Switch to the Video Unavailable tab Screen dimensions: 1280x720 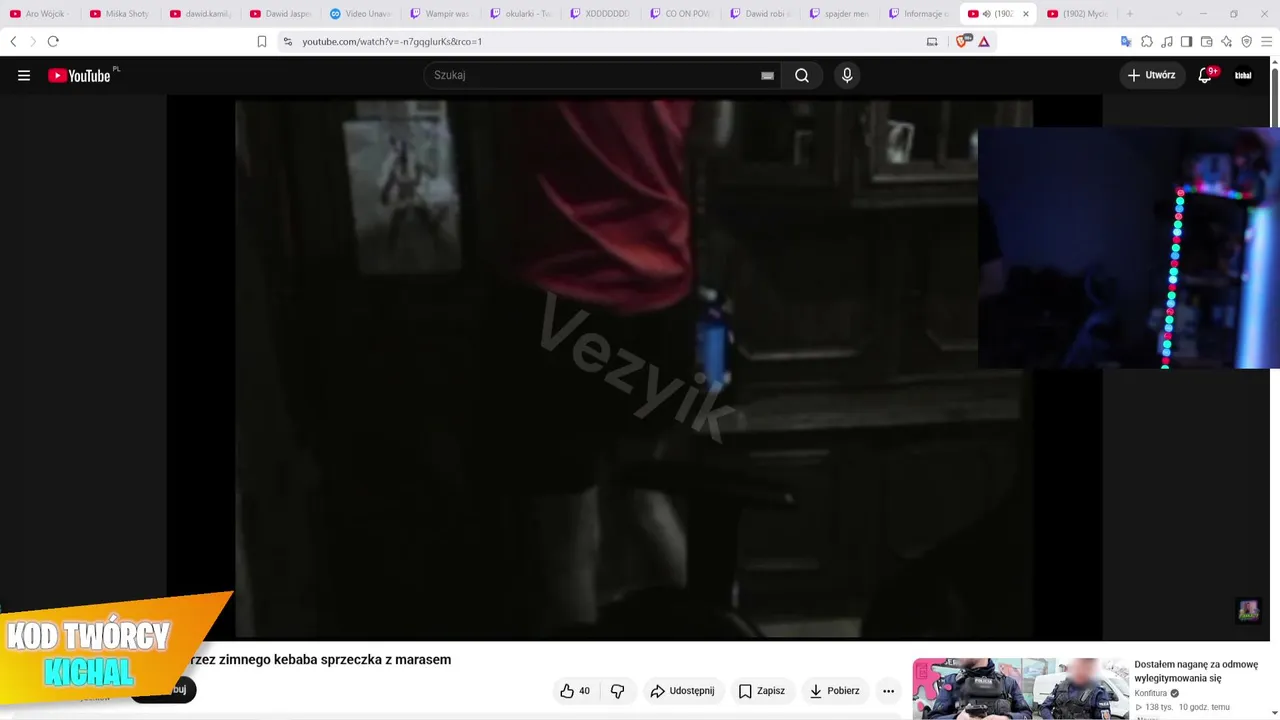[x=360, y=14]
